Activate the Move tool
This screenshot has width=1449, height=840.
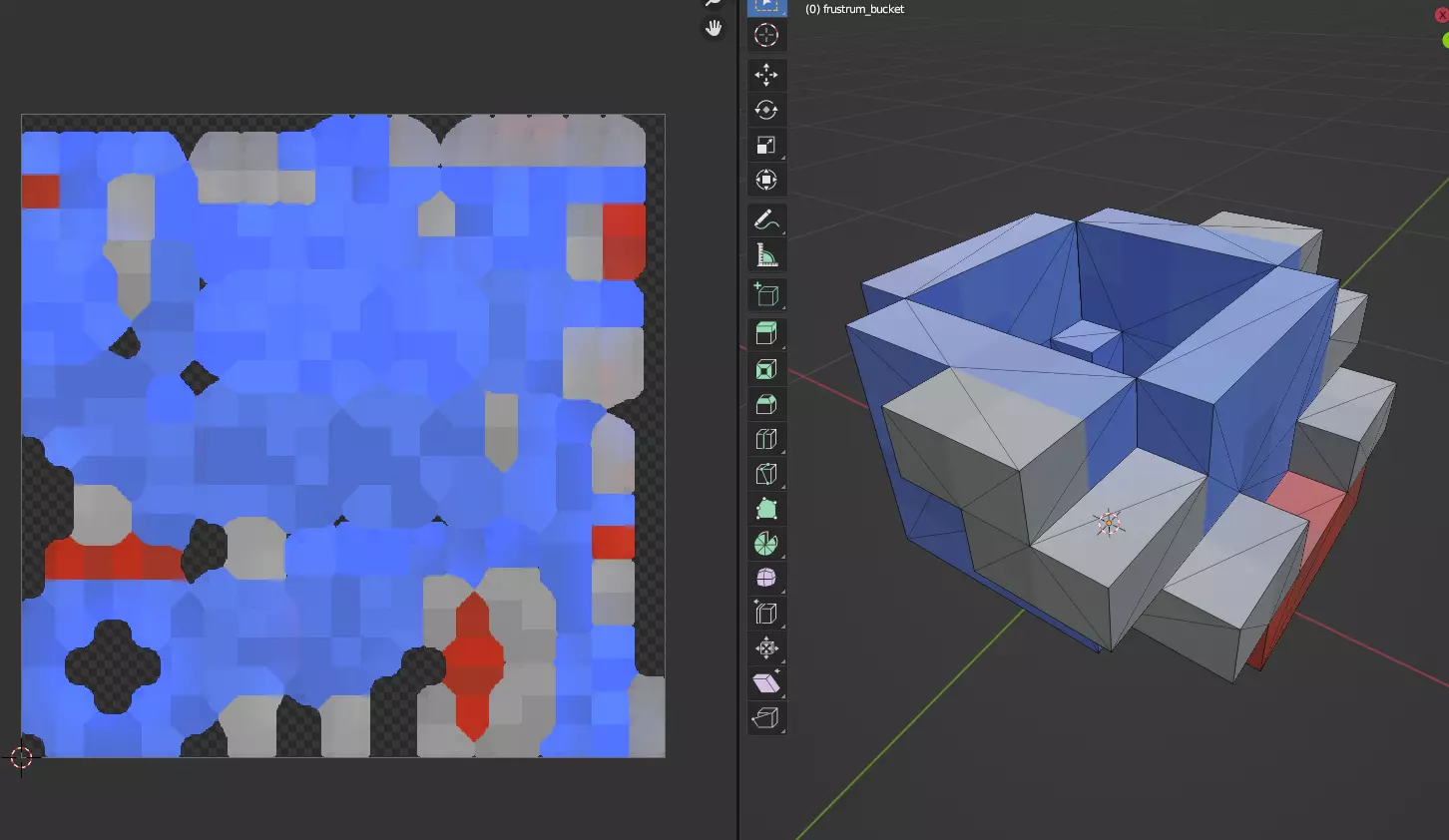[x=766, y=75]
